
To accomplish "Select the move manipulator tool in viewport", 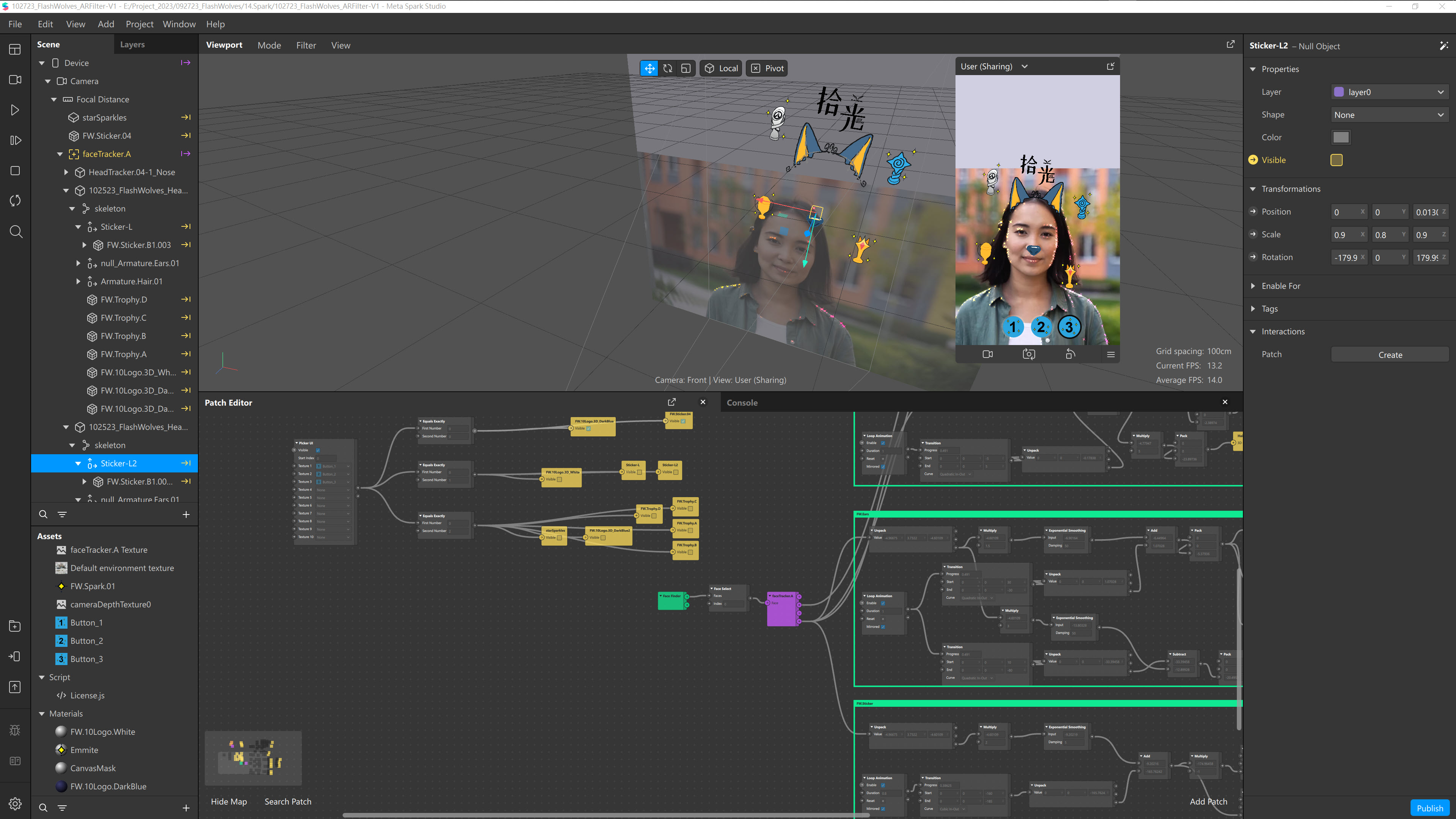I will coord(650,68).
